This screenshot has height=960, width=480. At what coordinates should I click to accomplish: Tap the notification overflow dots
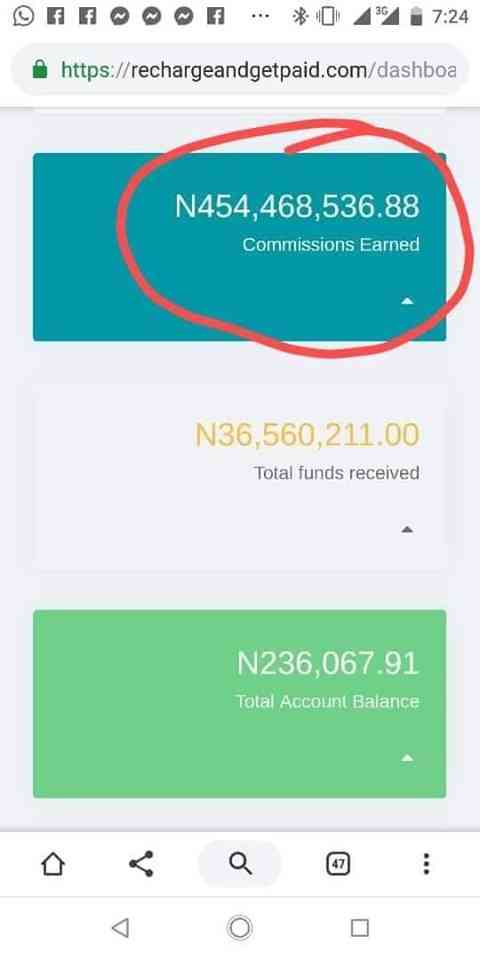coord(261,17)
